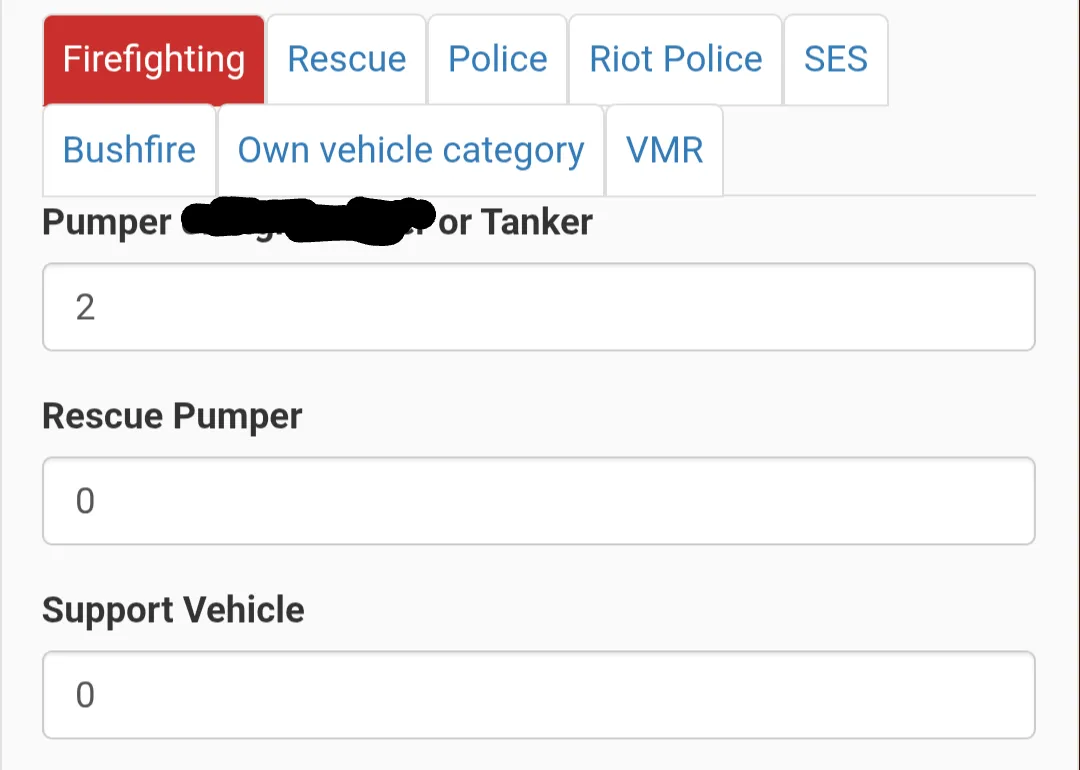Open the Police tab
The width and height of the screenshot is (1080, 770).
tap(497, 60)
